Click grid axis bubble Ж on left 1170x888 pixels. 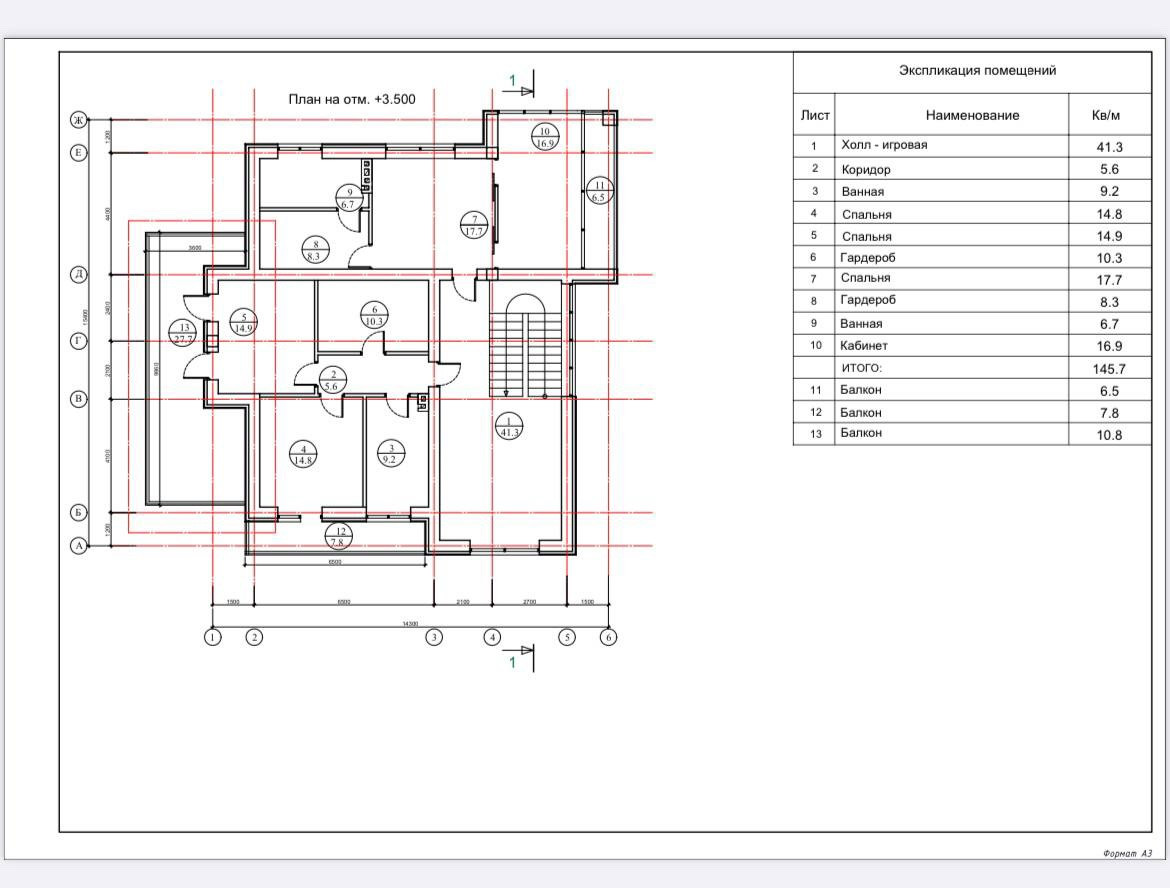coord(78,120)
